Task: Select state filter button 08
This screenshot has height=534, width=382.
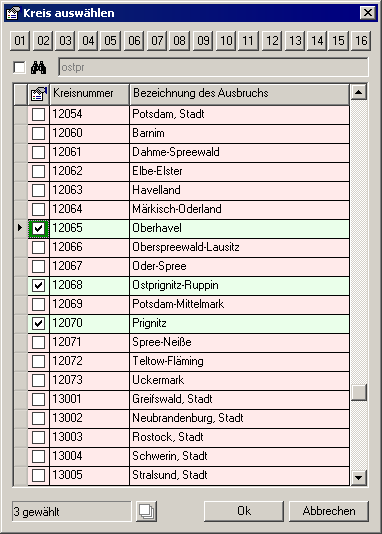Action: 179,41
